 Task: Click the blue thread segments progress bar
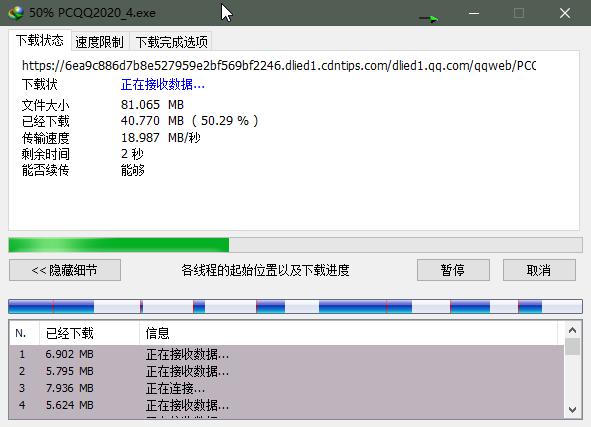pyautogui.click(x=296, y=306)
